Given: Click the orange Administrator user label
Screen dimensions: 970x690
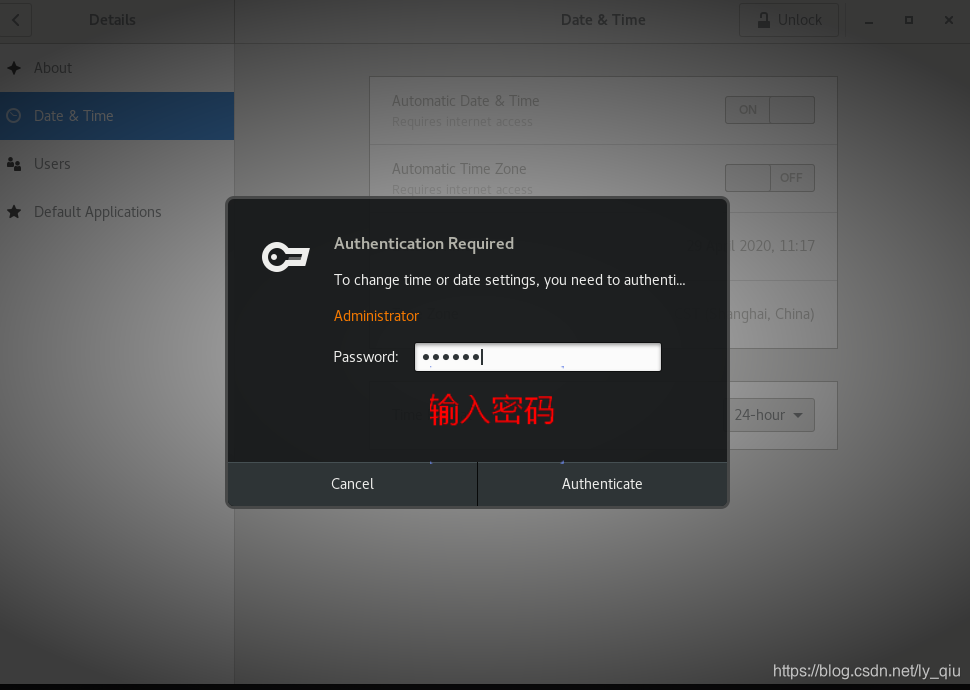Looking at the screenshot, I should click(x=376, y=316).
